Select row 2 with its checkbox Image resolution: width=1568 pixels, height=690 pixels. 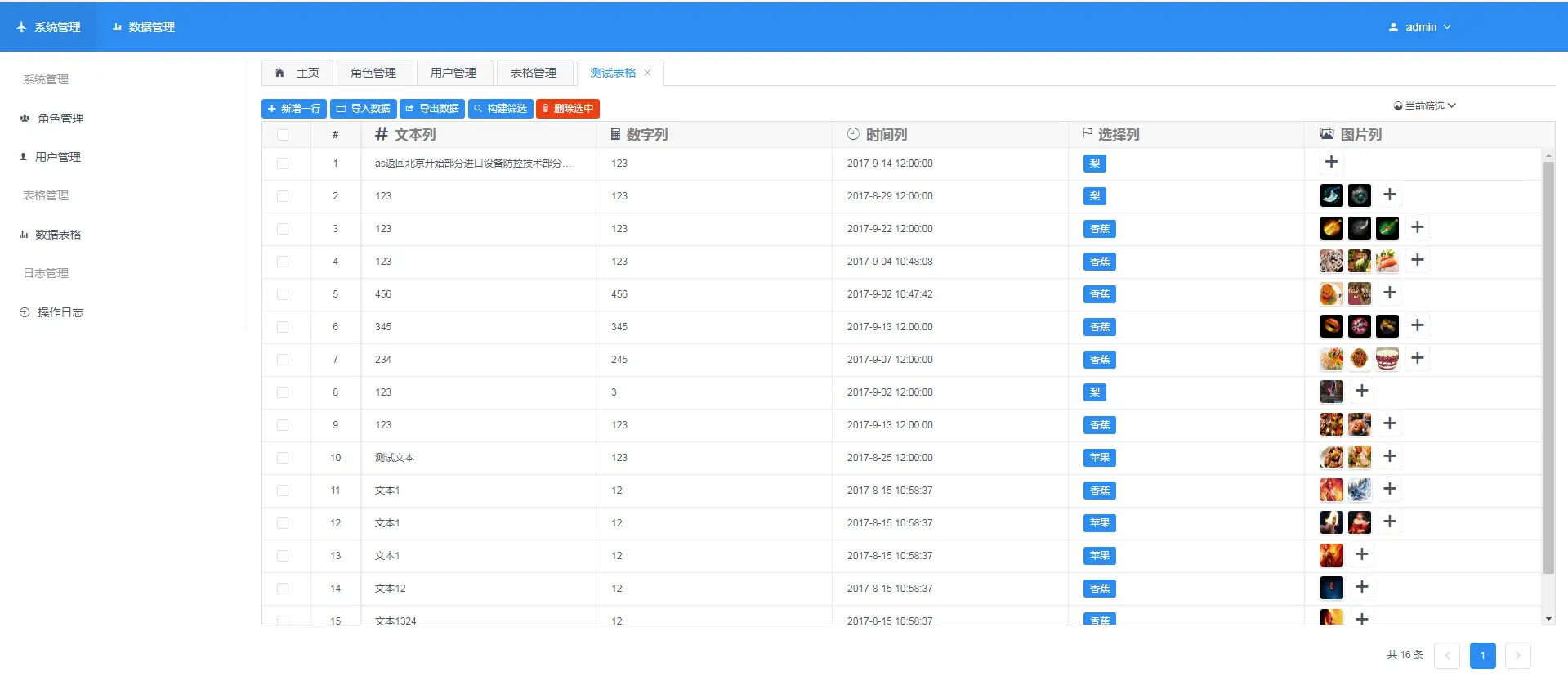pos(283,196)
